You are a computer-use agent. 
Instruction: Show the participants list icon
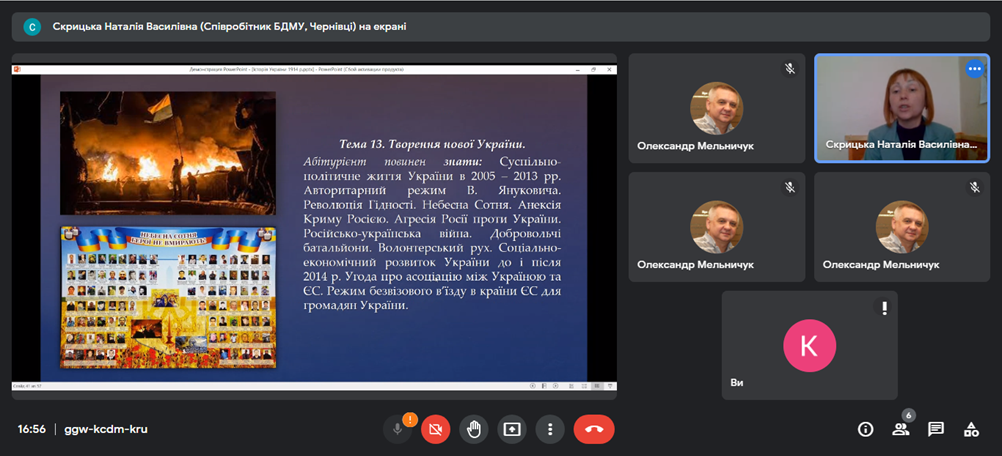(900, 430)
